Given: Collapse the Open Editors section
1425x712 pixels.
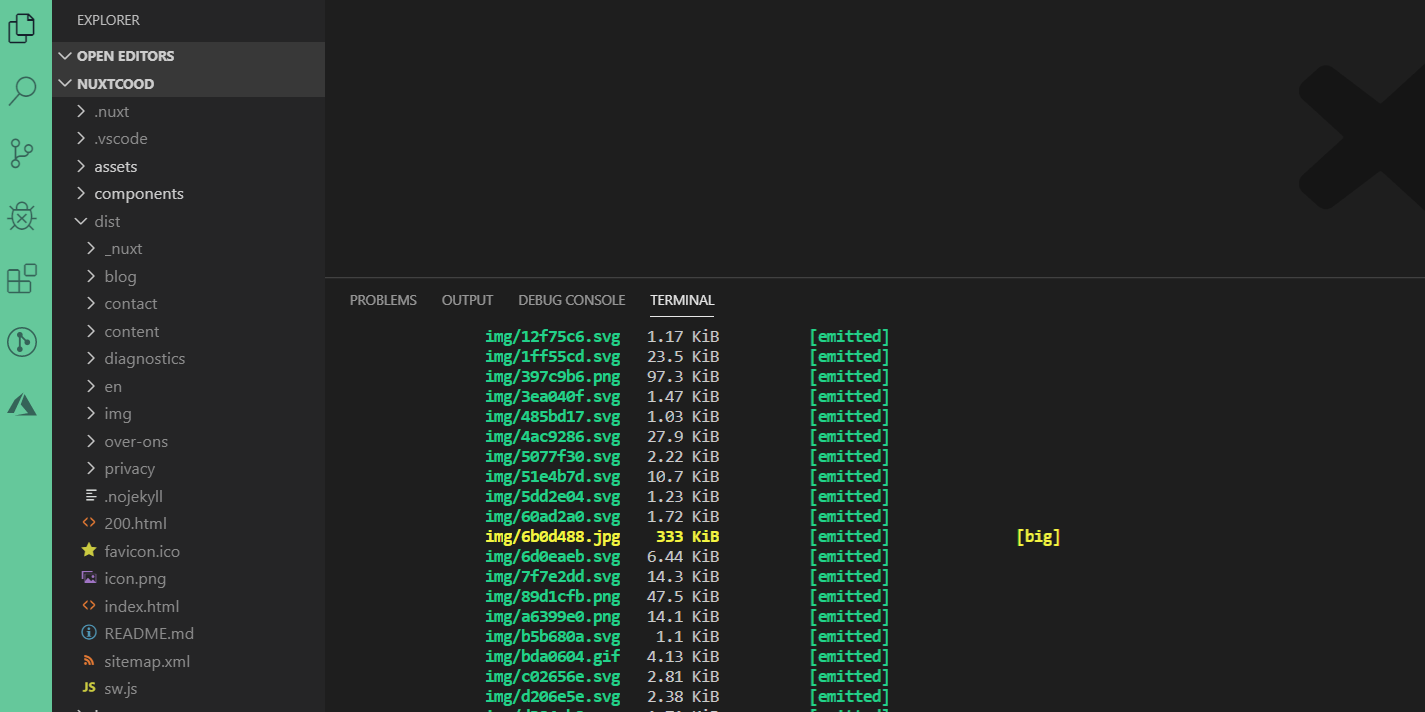Looking at the screenshot, I should point(65,56).
